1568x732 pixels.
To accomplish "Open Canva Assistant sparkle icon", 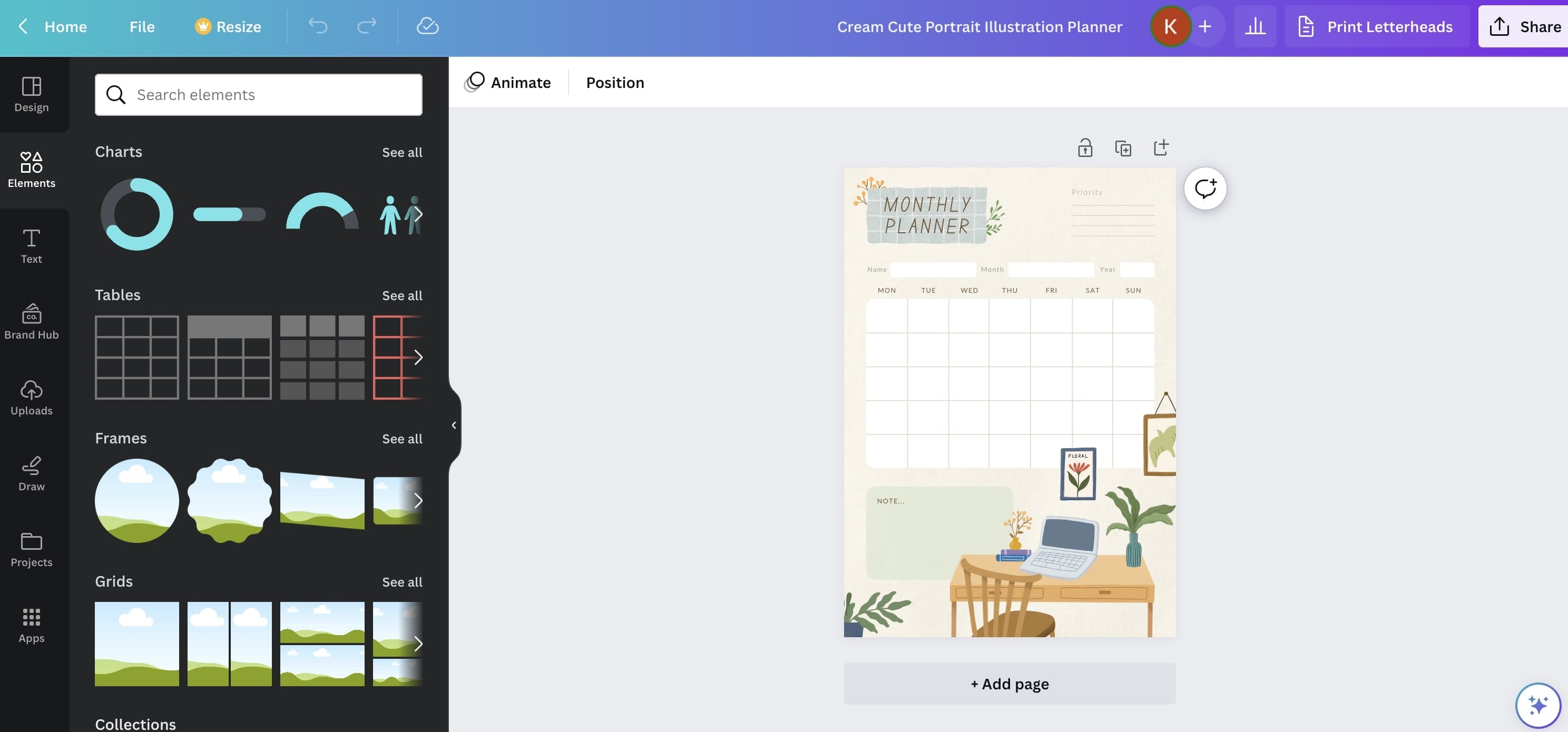I will (x=1540, y=705).
